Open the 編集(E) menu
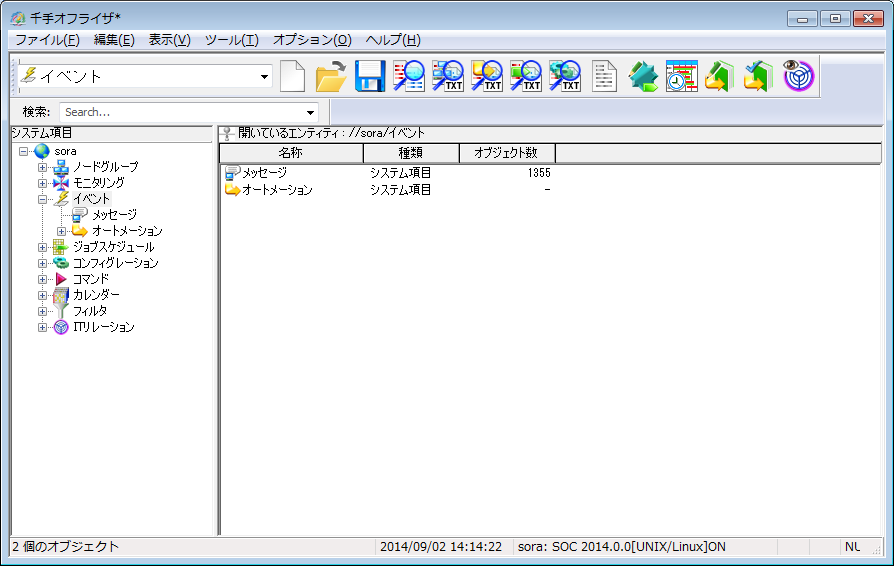The height and width of the screenshot is (566, 894). pos(114,40)
